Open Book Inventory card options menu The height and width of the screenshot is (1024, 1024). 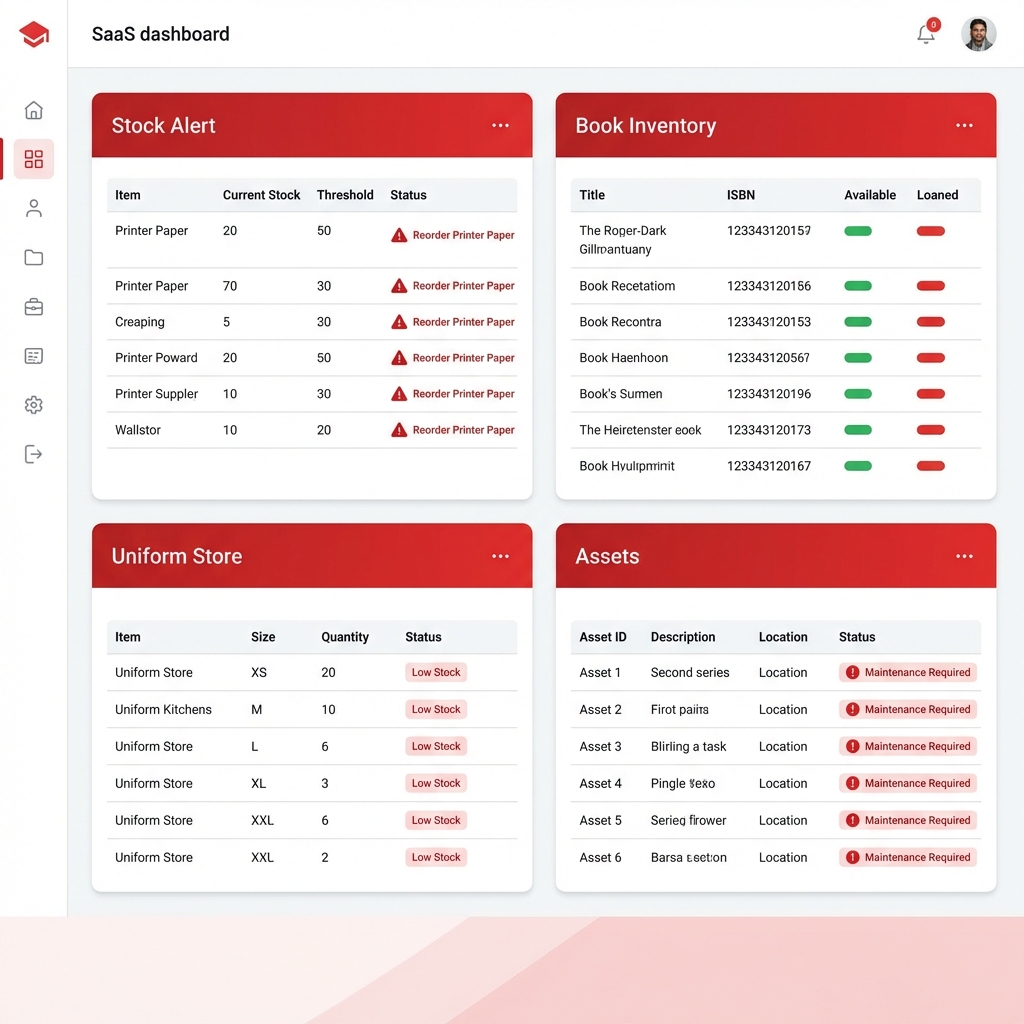(964, 126)
